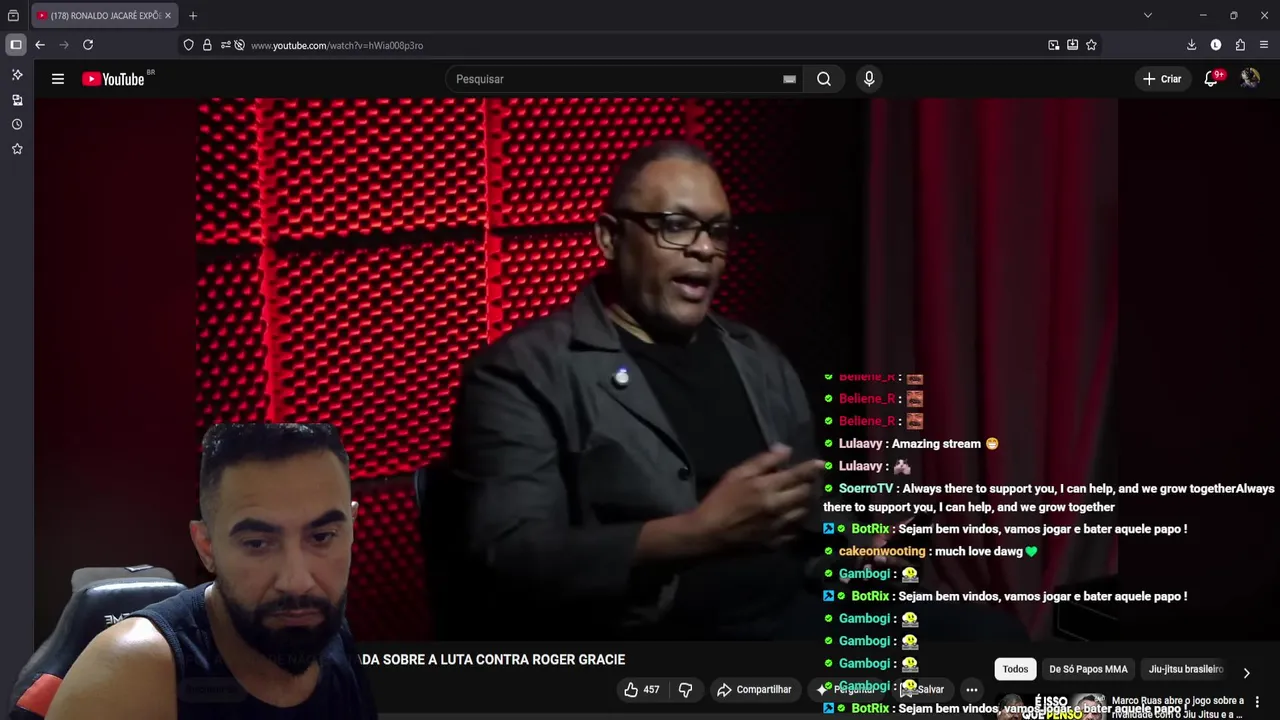
Task: Open bookmarks star in the sidebar
Action: pos(17,149)
